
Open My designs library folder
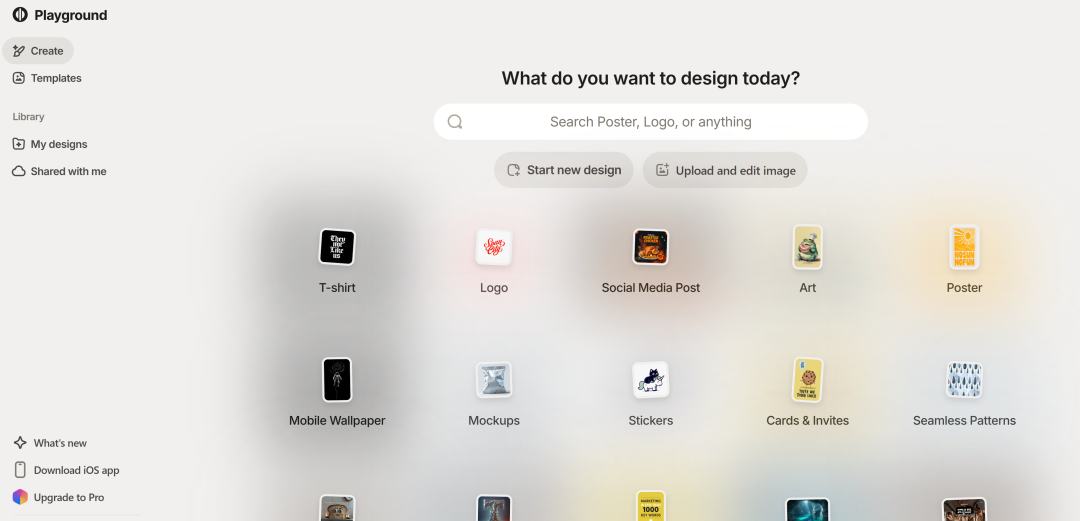50,144
